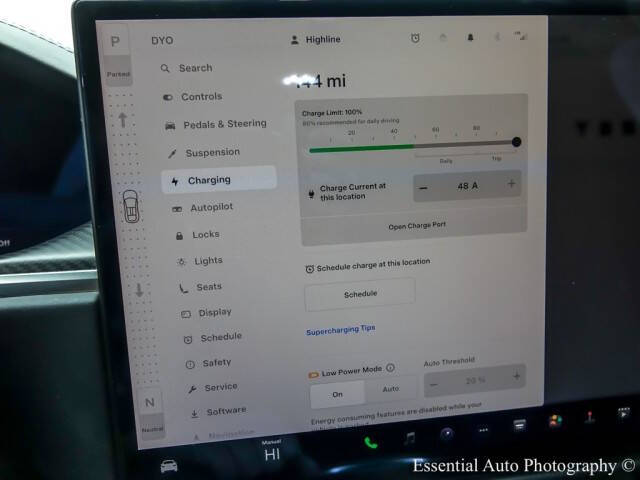
Task: Set Low Power Mode to Auto
Action: tap(391, 389)
